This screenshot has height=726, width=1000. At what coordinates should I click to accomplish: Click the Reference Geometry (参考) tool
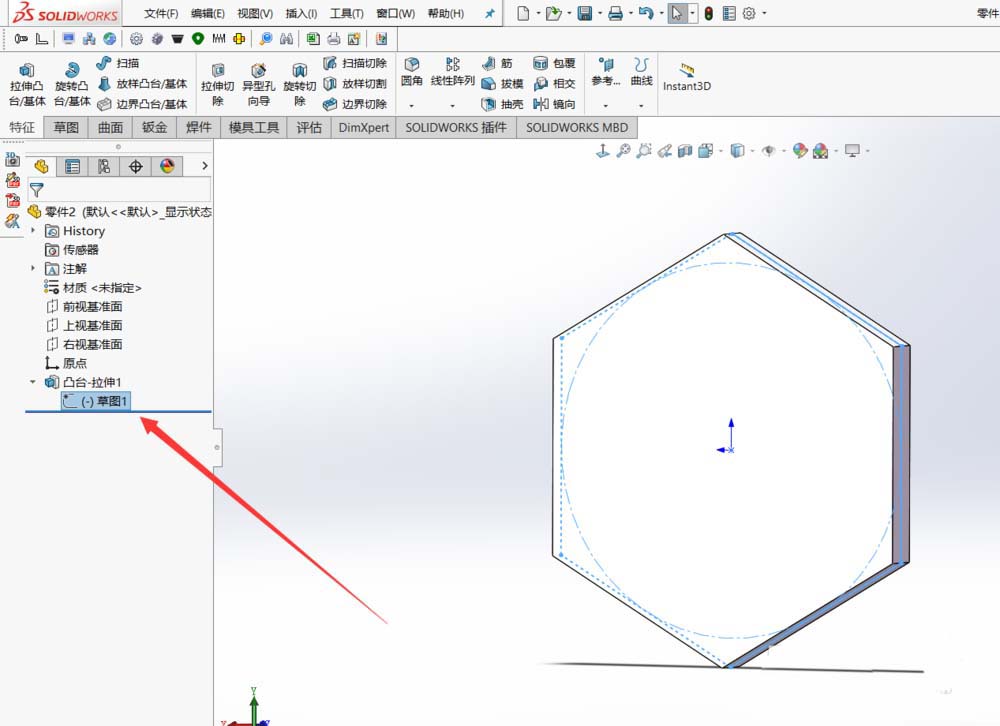click(606, 71)
